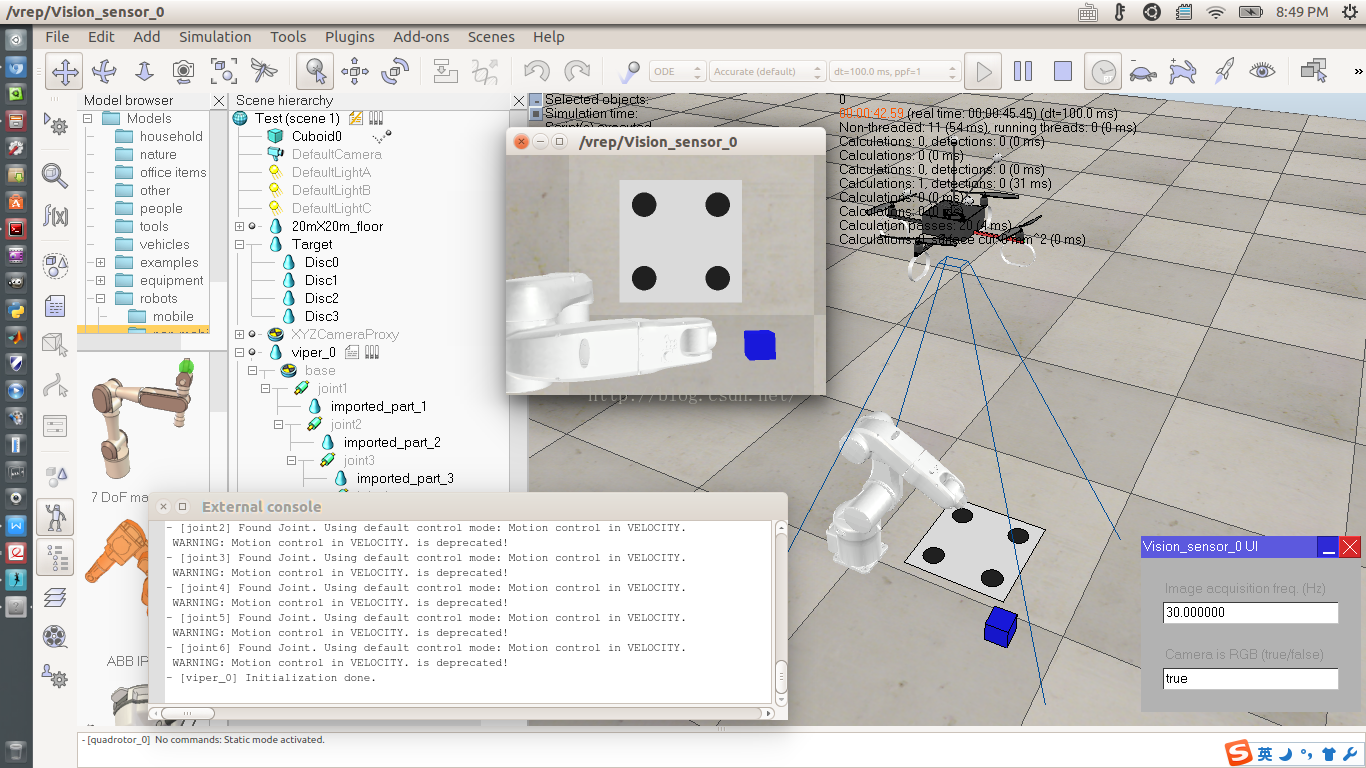
Task: Open the Add menu
Action: click(147, 37)
